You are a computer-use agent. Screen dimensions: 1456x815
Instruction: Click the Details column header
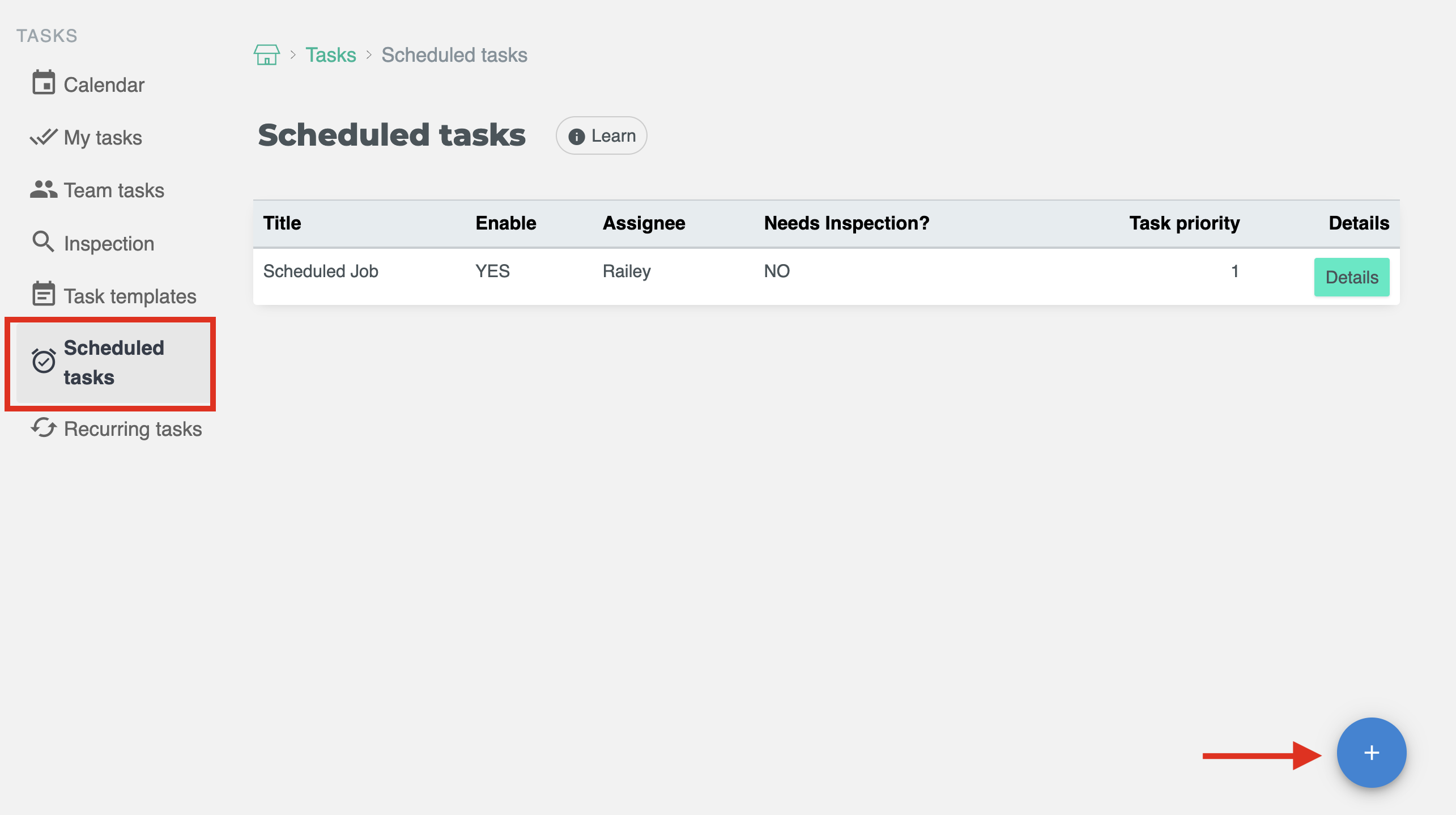[1359, 223]
